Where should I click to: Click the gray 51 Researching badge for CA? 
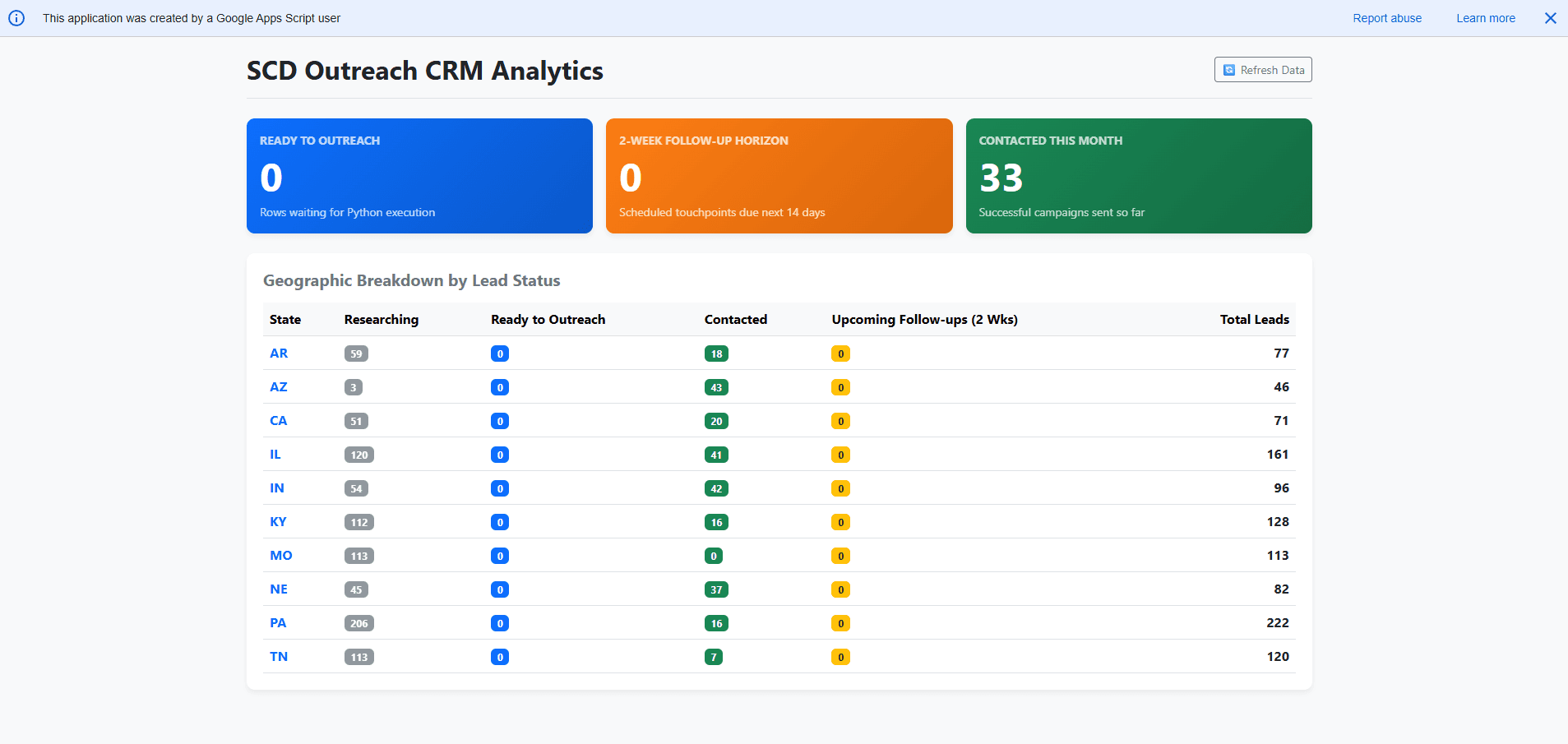(356, 421)
